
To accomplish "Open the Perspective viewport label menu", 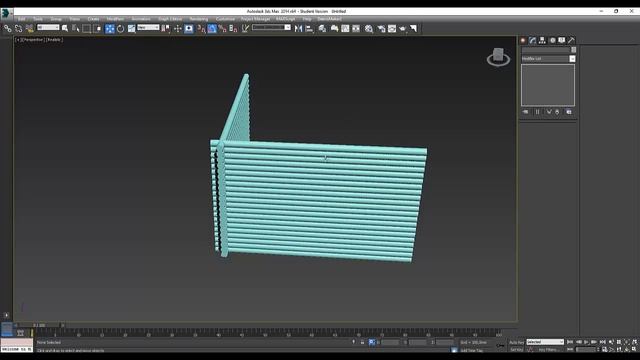I will click(32, 40).
